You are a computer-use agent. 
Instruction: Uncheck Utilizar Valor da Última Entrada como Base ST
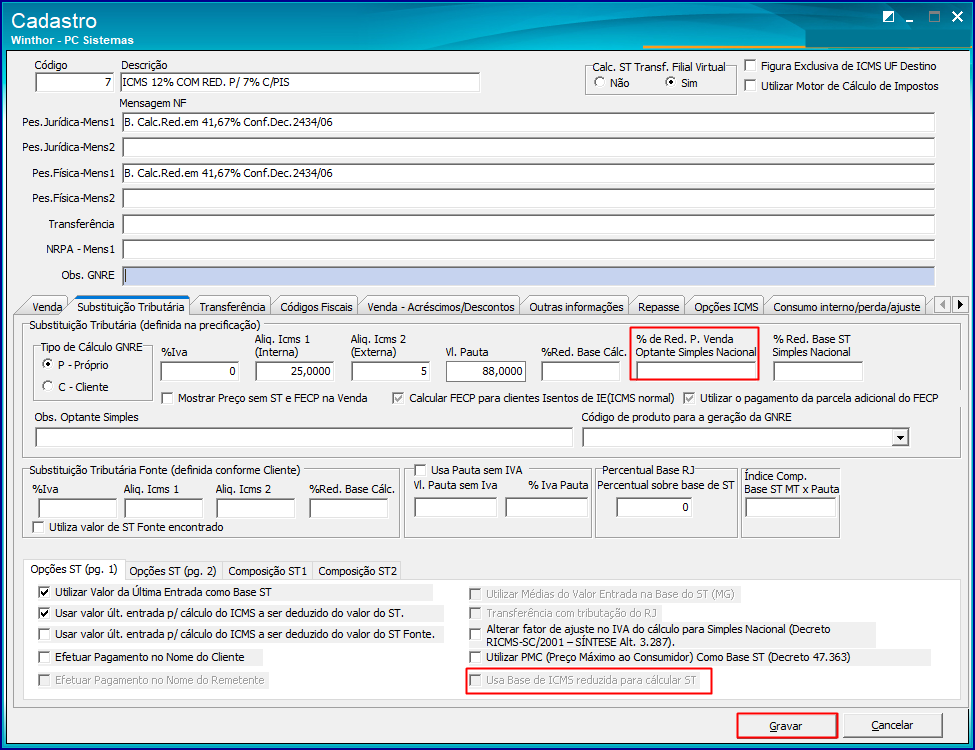point(44,592)
